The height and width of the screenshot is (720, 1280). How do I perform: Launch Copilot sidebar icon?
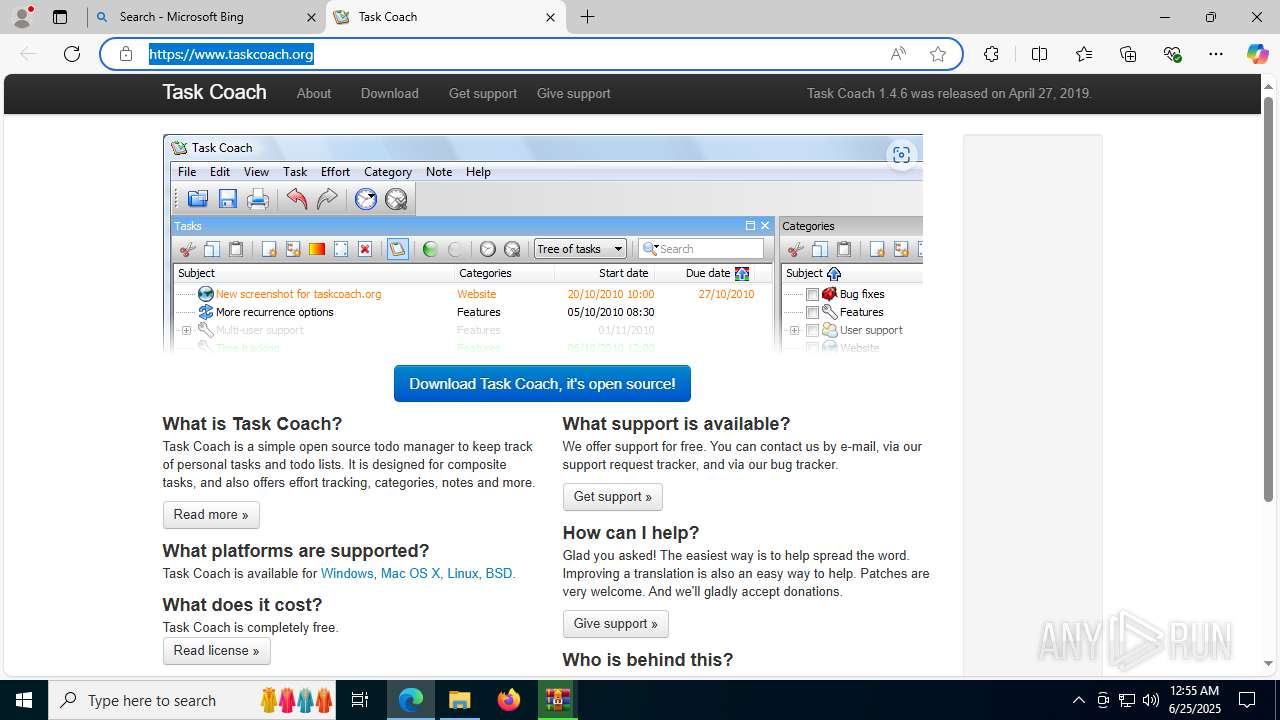1257,54
